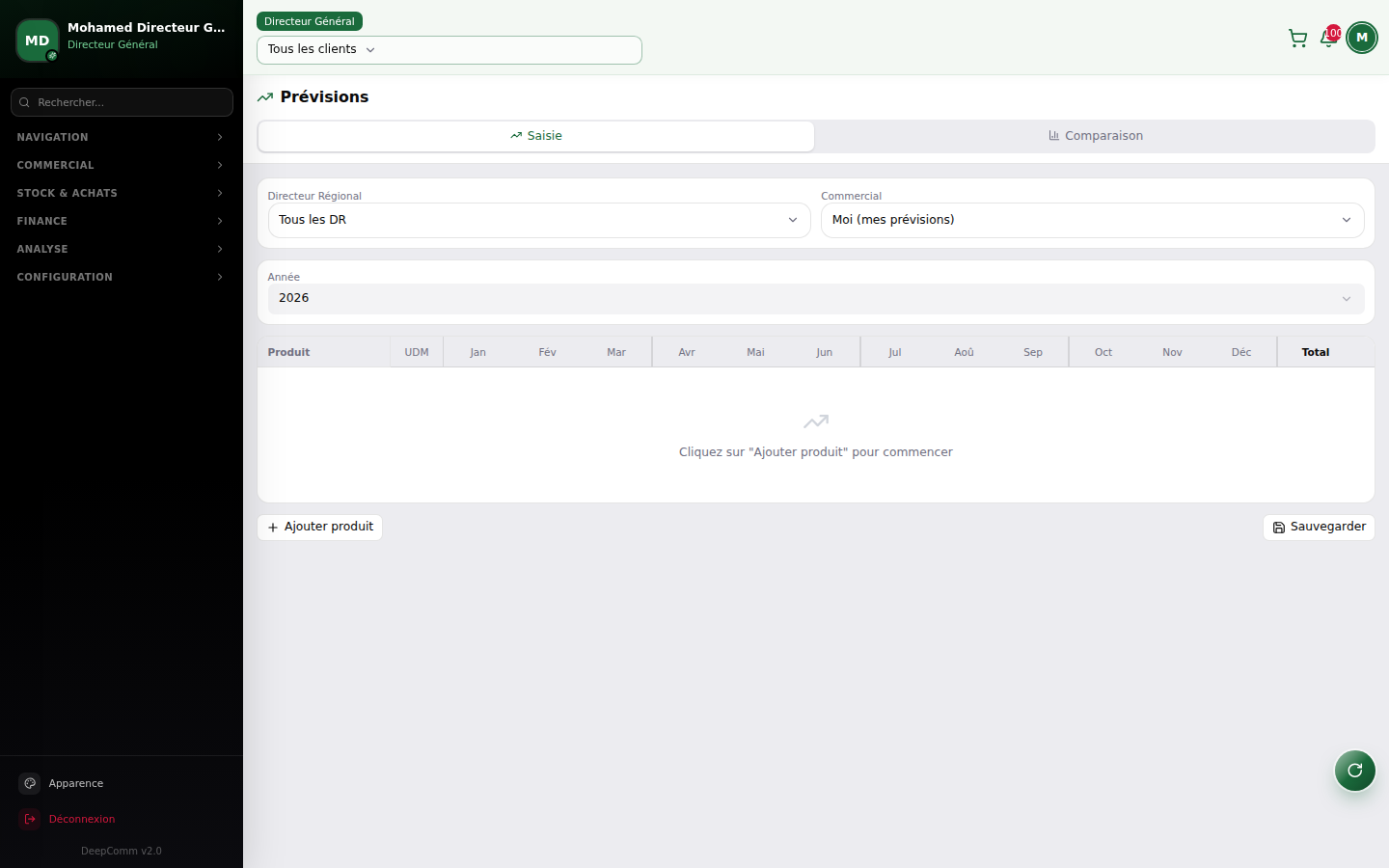Viewport: 1389px width, 868px height.
Task: Focus the Rechercher search field
Action: pos(122,102)
